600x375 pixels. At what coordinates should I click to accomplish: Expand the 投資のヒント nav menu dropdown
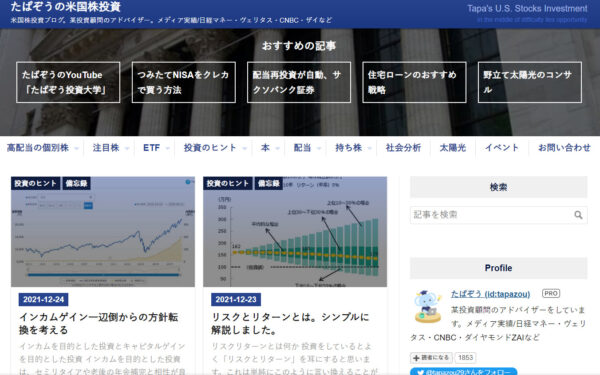(x=215, y=148)
